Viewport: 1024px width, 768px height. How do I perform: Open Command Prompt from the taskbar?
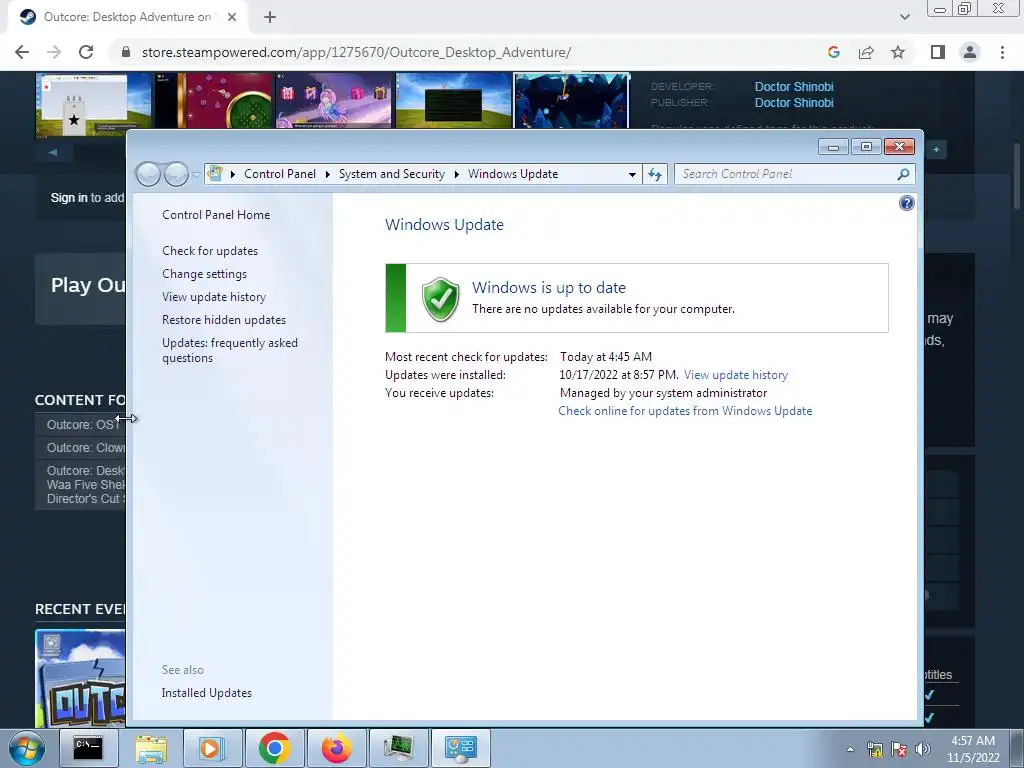click(88, 748)
